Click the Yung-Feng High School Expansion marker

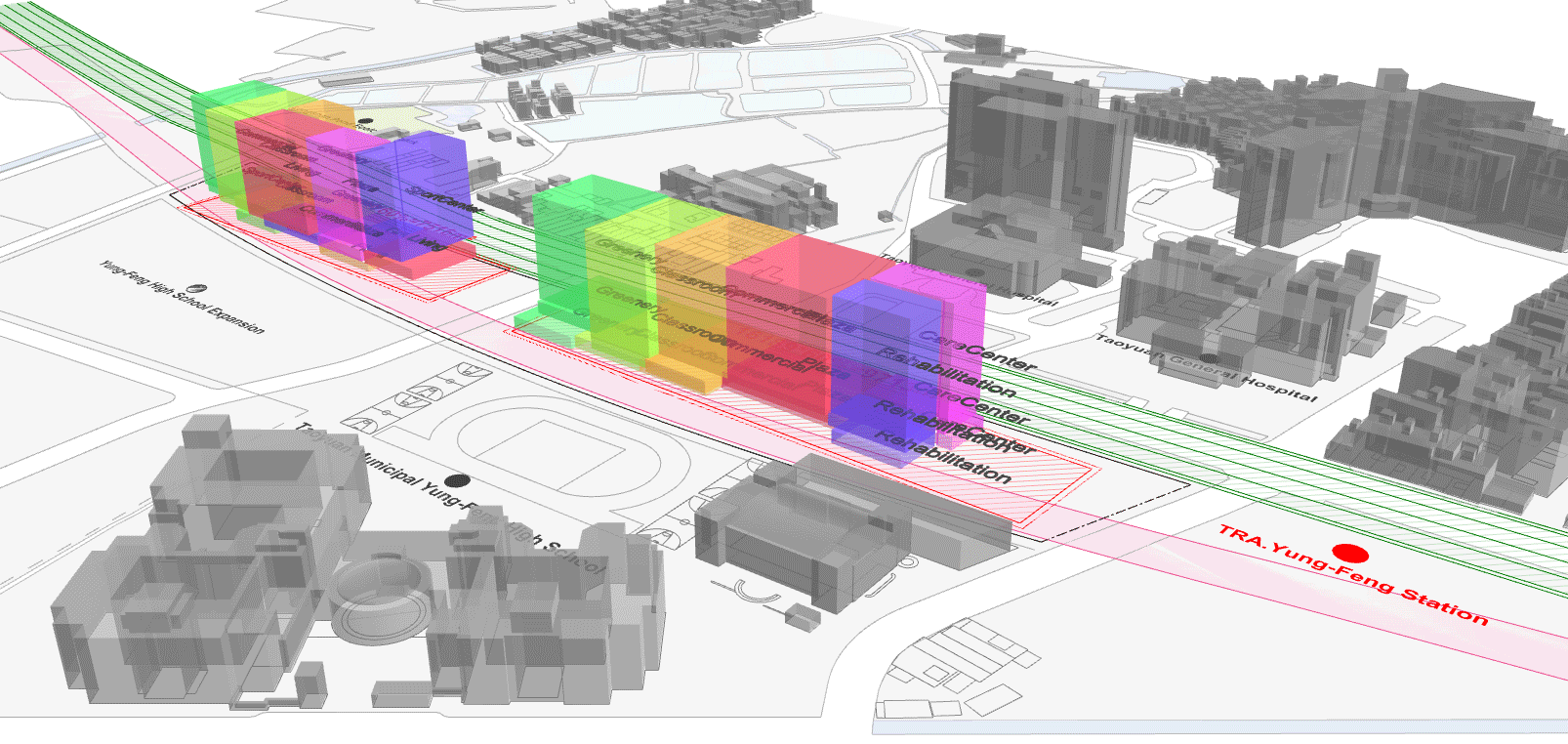coord(196,290)
